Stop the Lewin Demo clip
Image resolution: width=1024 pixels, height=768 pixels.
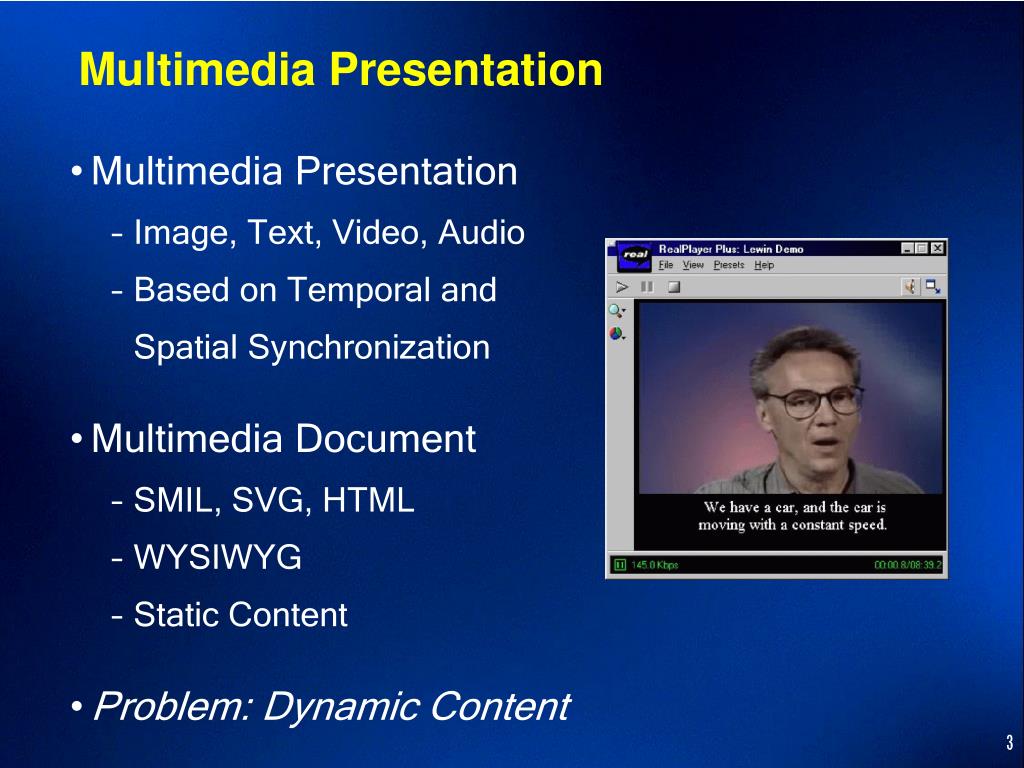(674, 287)
